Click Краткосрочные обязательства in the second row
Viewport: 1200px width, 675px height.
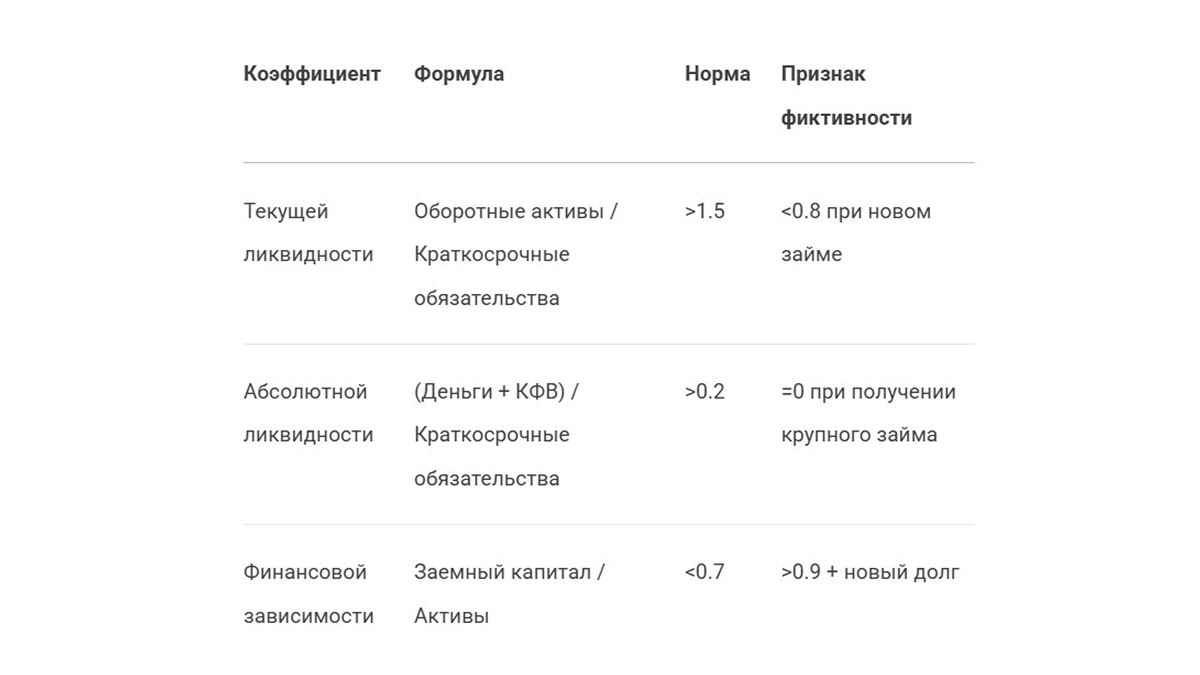(491, 456)
